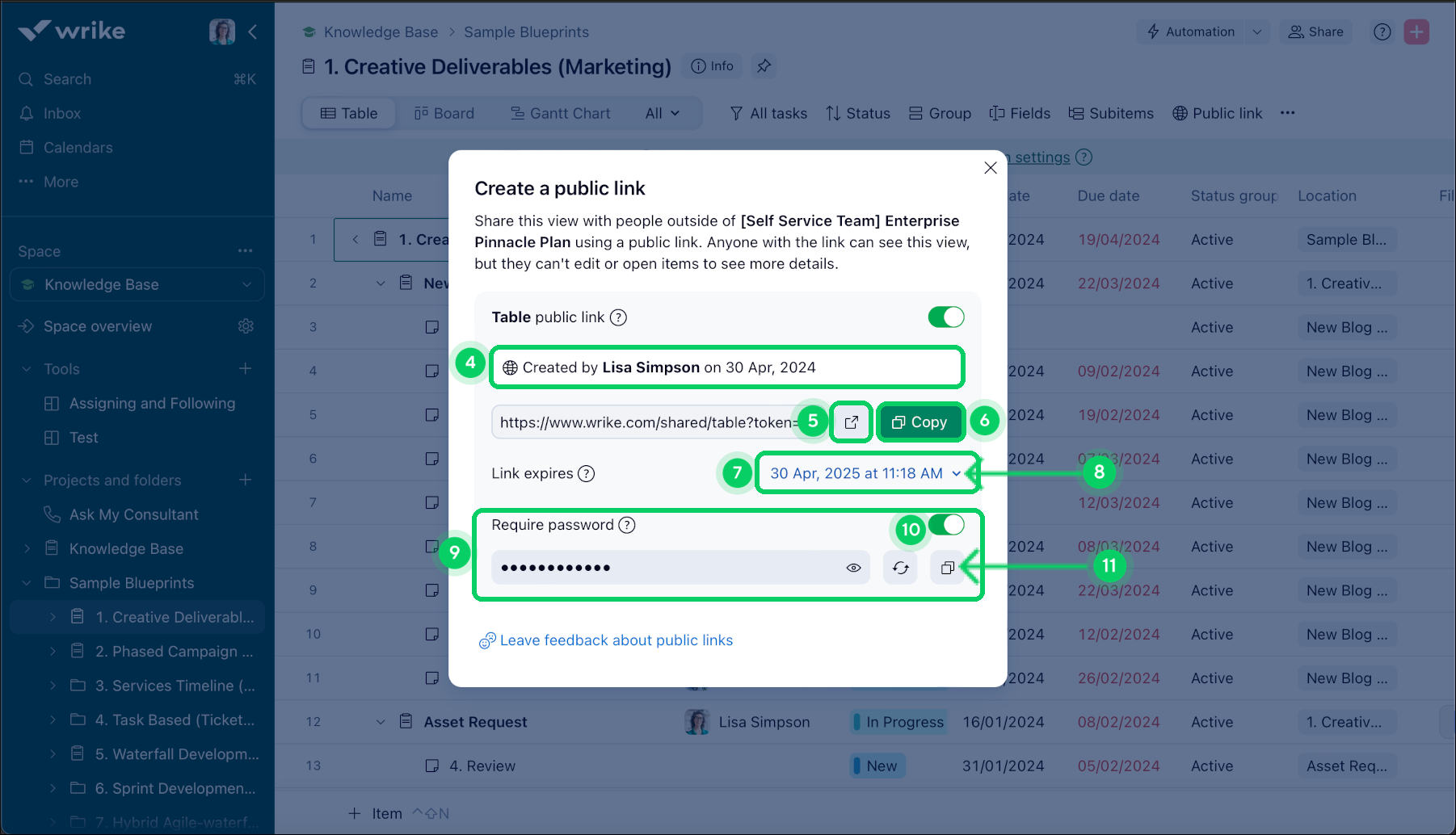Click the help question mark icon in the top bar
Image resolution: width=1456 pixels, height=835 pixels.
[x=1382, y=32]
